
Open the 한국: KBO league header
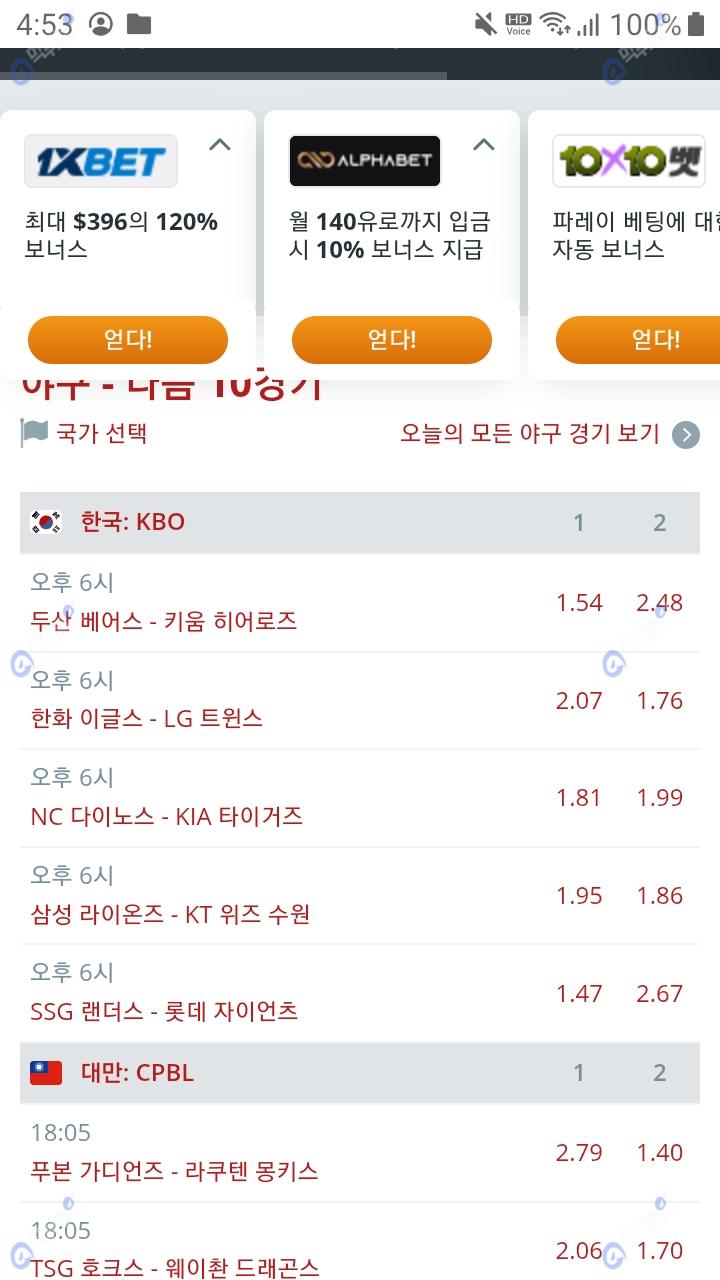click(x=133, y=522)
